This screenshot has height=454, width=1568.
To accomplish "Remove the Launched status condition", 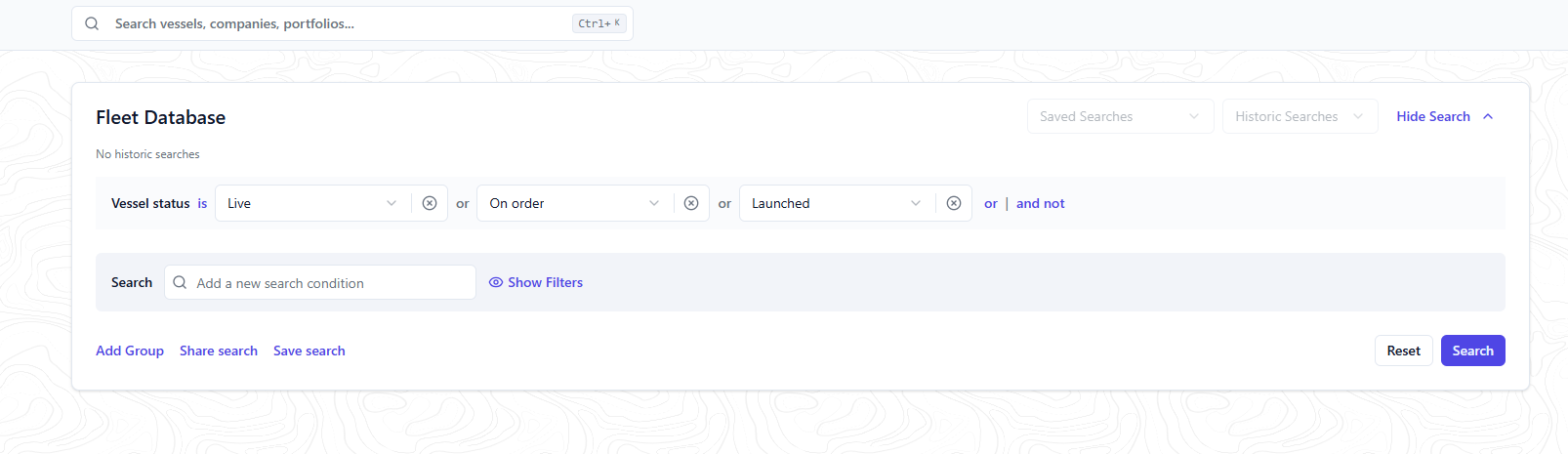I will [x=954, y=203].
